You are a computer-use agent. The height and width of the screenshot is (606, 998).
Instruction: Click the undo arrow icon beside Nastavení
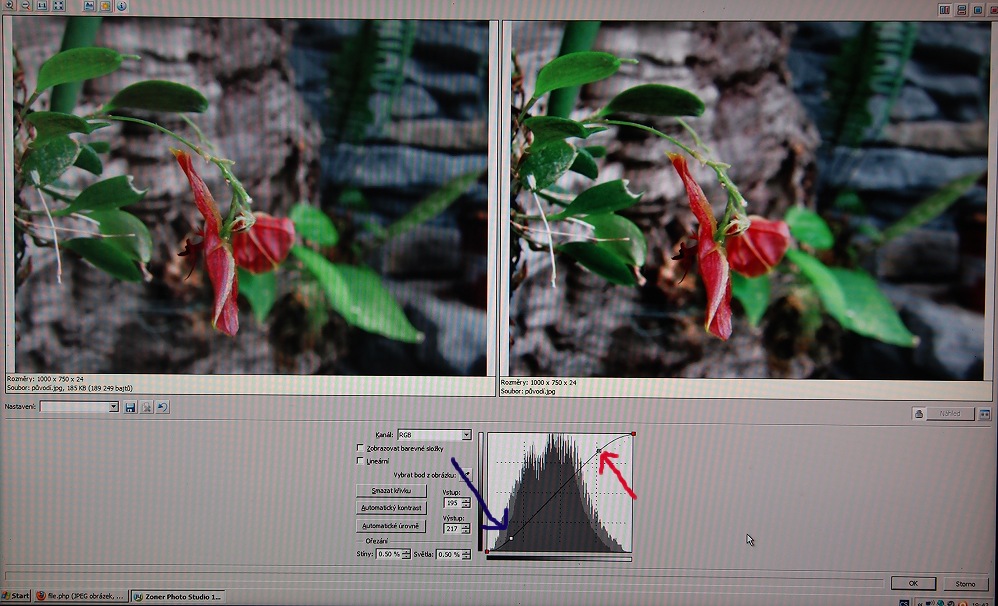click(x=162, y=407)
